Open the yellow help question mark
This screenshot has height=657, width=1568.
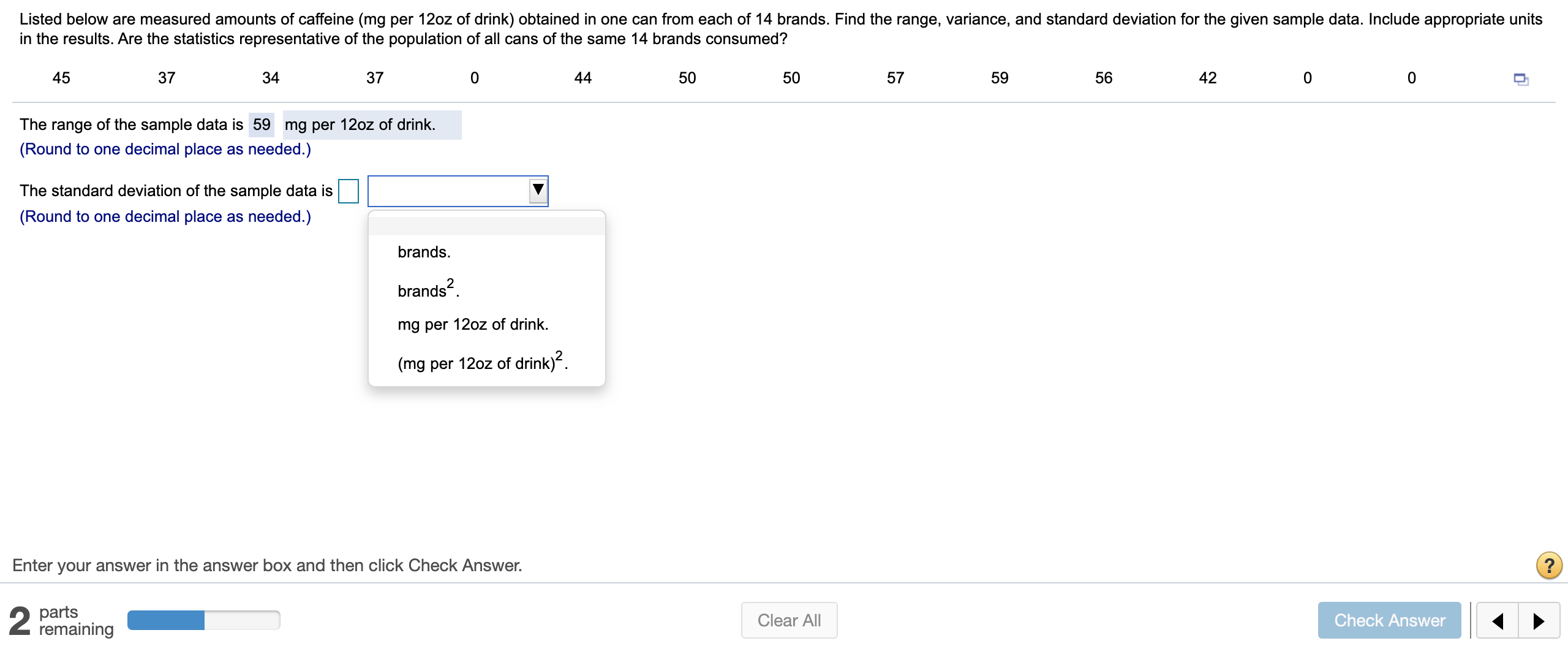[1549, 565]
